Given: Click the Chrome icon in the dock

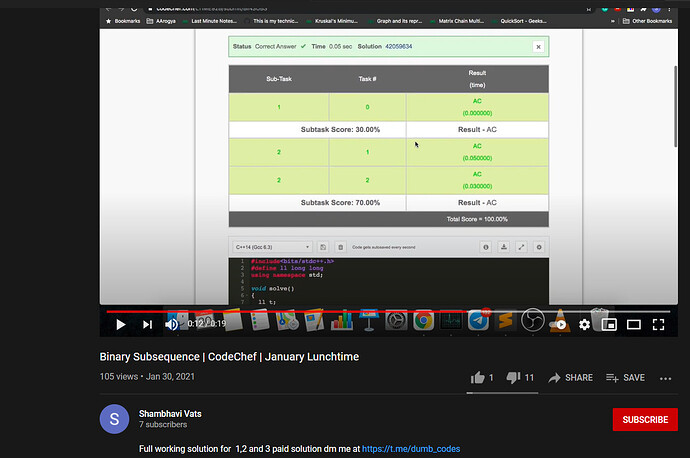Looking at the screenshot, I should 423,320.
